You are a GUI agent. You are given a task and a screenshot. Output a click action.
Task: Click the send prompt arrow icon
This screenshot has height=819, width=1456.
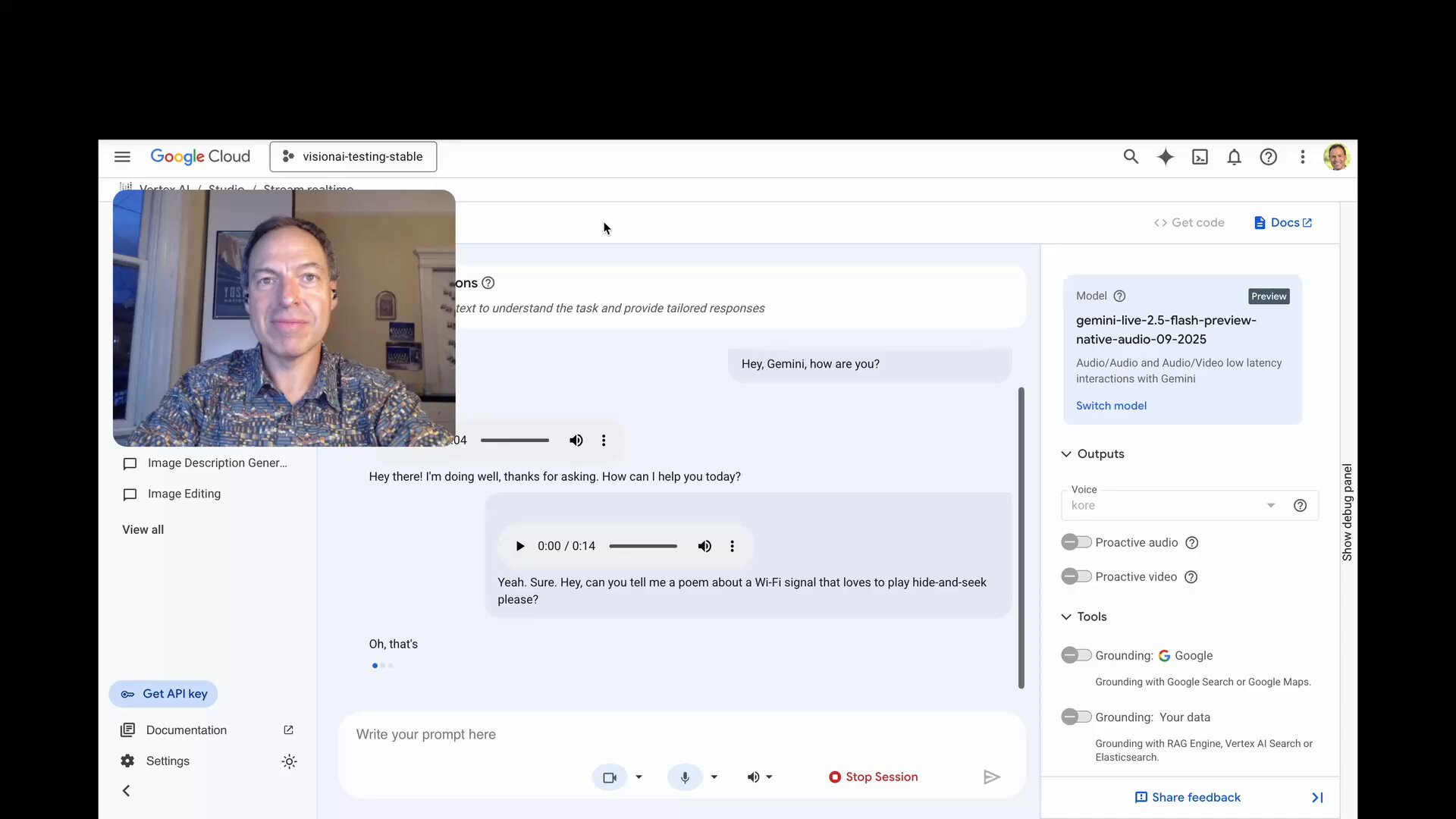[x=991, y=777]
